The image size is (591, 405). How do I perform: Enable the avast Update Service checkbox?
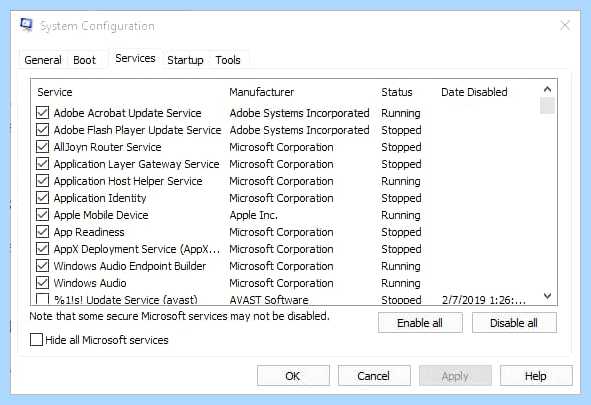pyautogui.click(x=42, y=299)
